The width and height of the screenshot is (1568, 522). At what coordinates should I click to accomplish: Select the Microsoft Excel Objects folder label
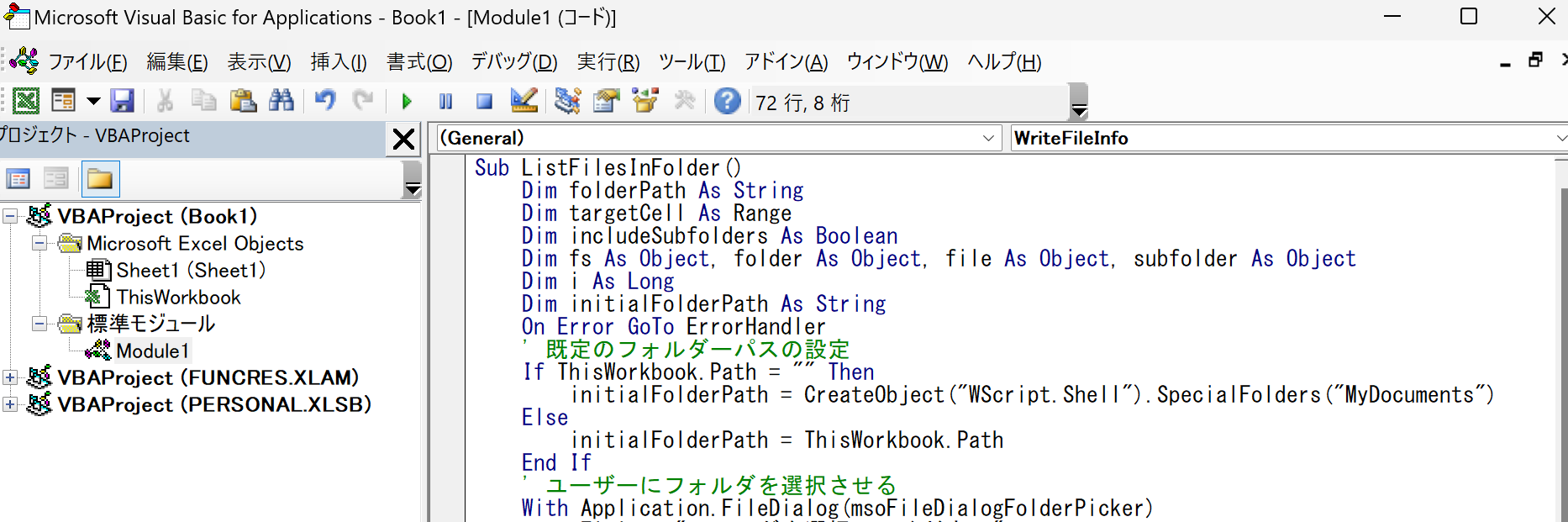click(x=195, y=244)
